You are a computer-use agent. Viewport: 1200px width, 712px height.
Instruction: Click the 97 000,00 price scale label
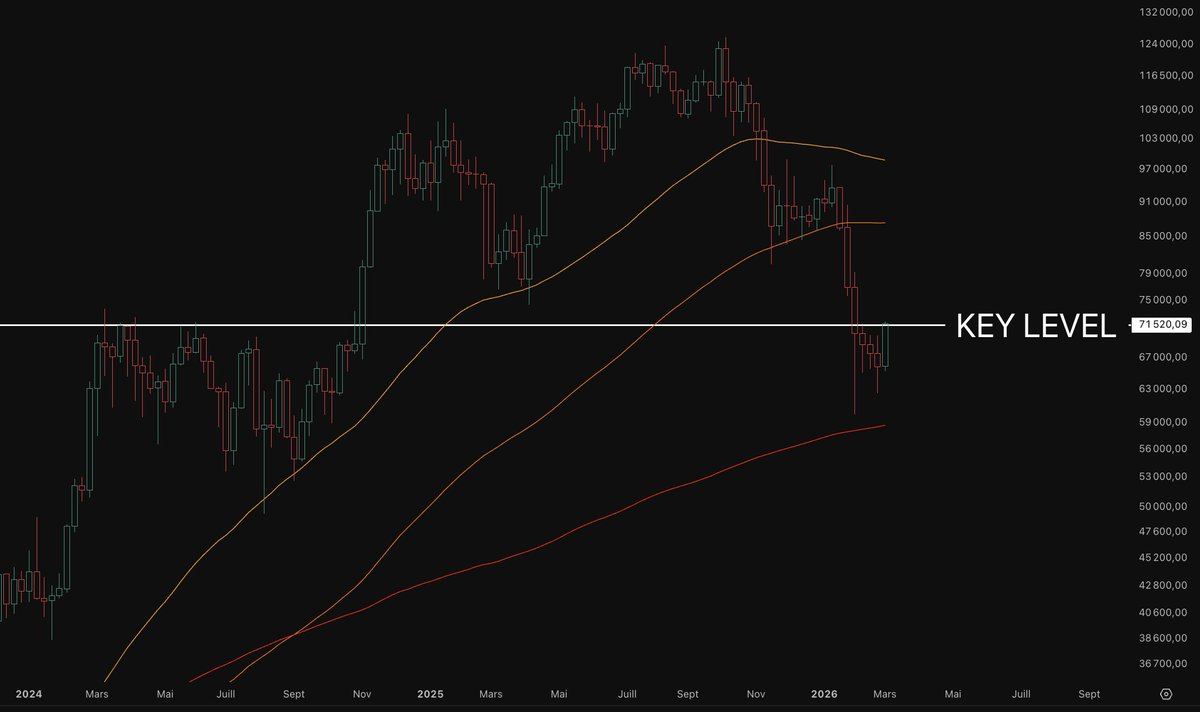[1166, 170]
